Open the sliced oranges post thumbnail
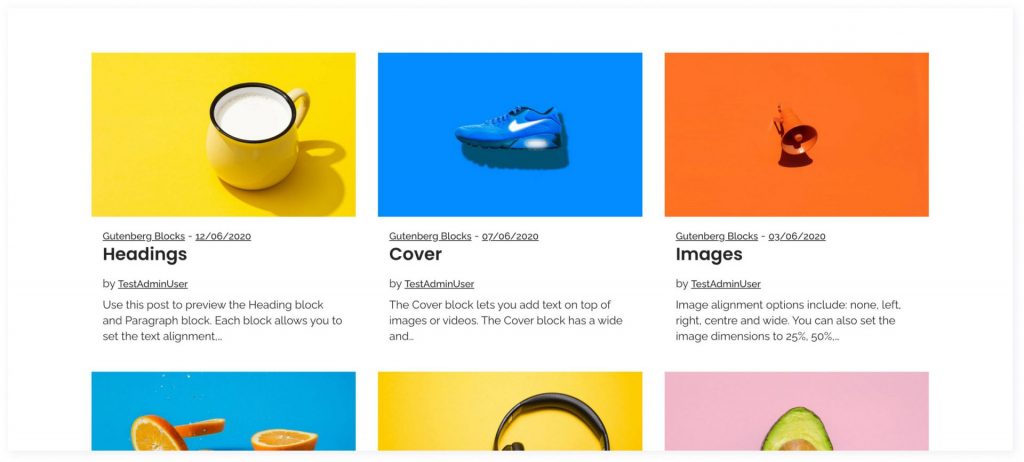1024x462 pixels. coord(223,411)
